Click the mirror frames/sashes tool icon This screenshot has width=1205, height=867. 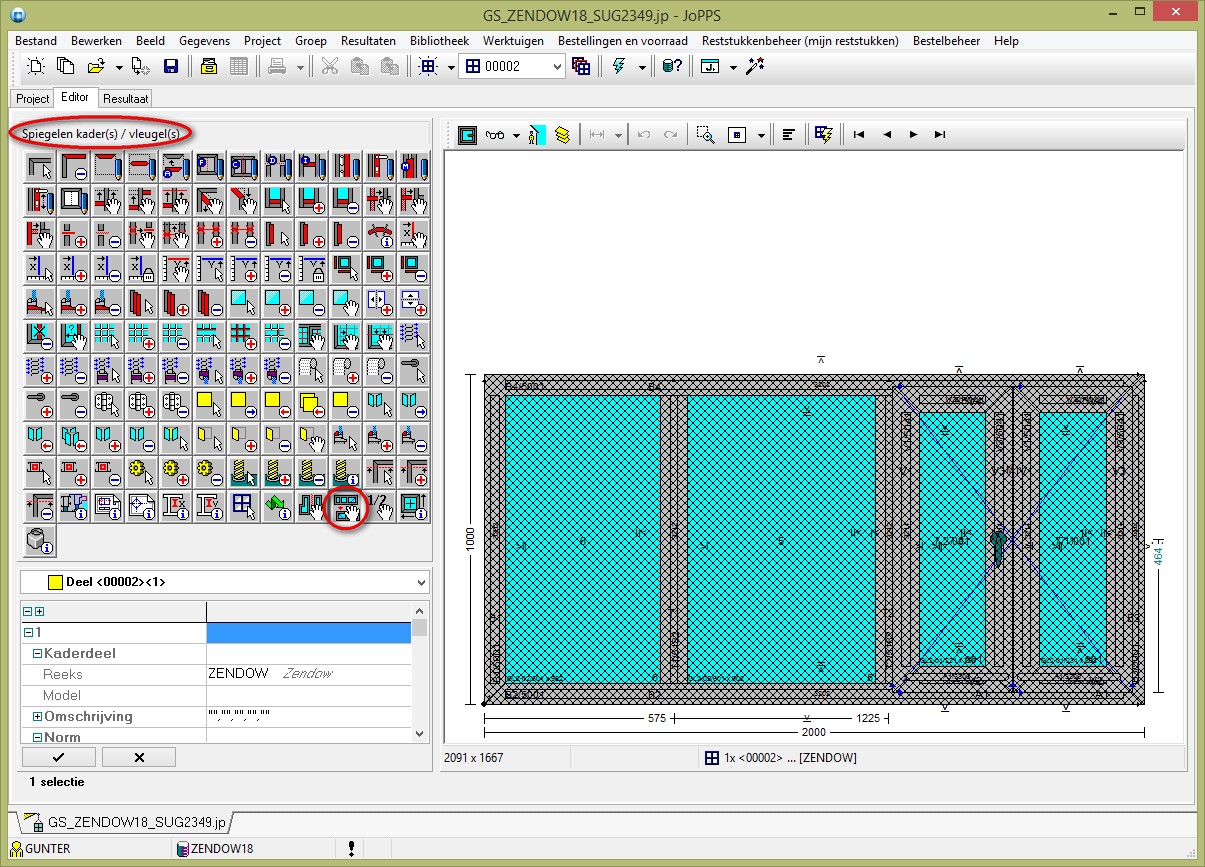346,506
